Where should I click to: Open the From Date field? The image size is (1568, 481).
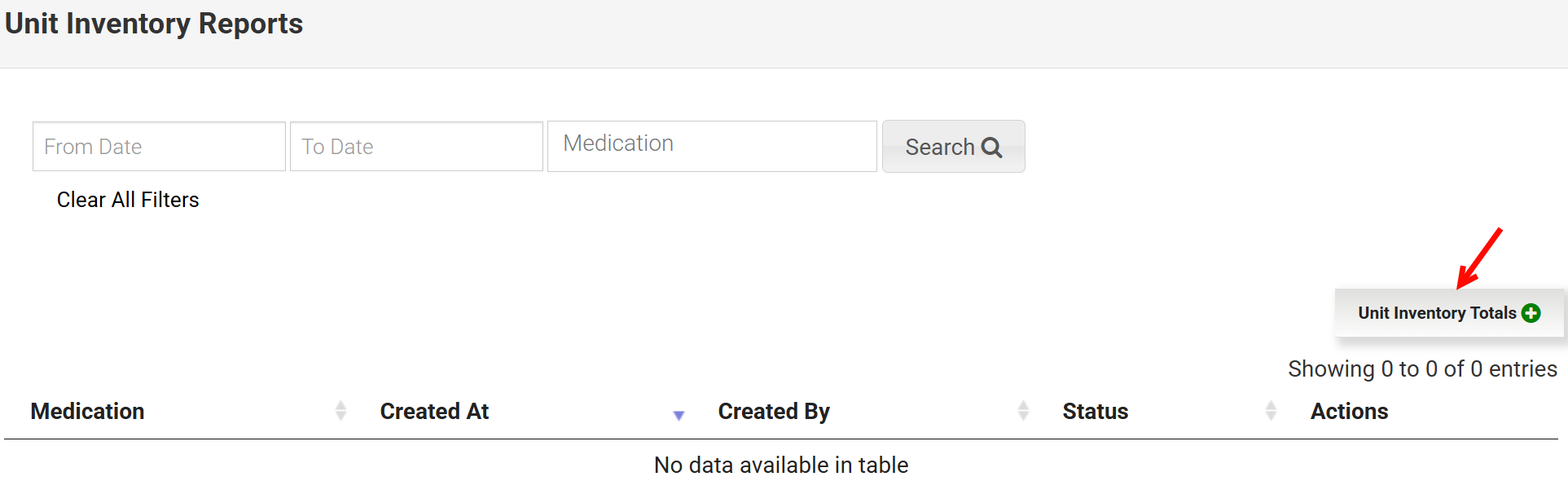click(x=159, y=147)
